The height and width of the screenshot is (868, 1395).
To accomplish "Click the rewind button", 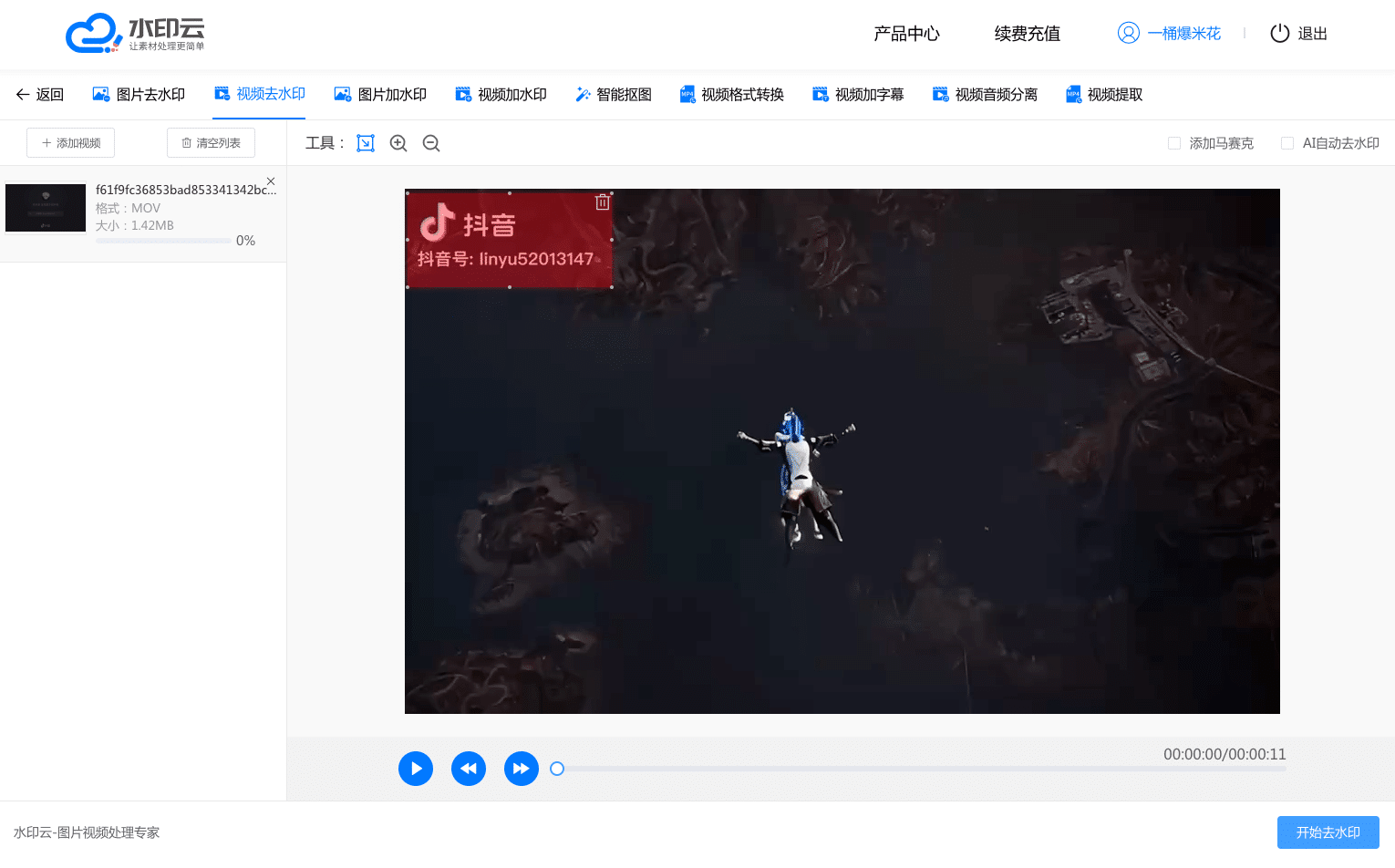I will click(x=469, y=769).
